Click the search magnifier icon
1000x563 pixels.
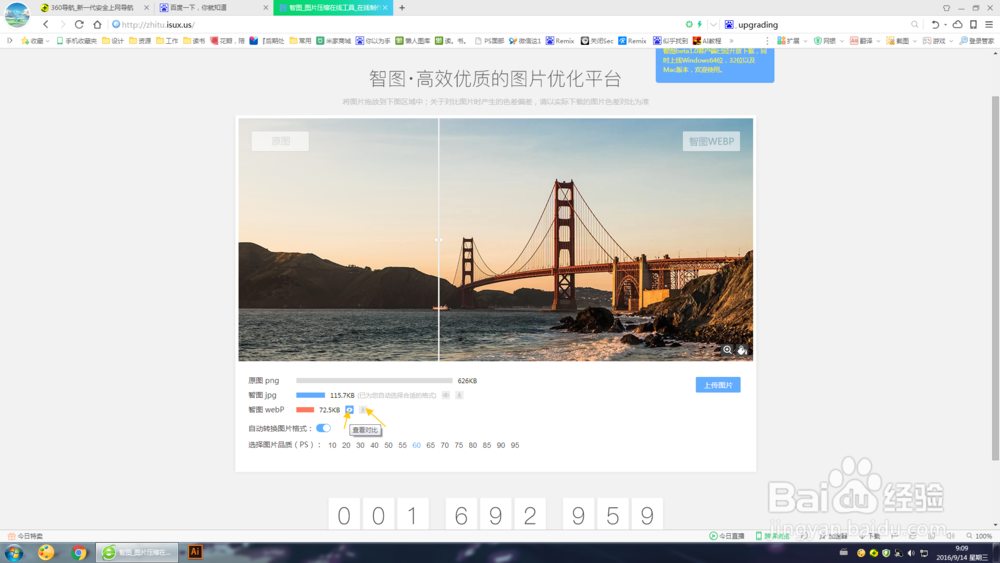(x=915, y=24)
